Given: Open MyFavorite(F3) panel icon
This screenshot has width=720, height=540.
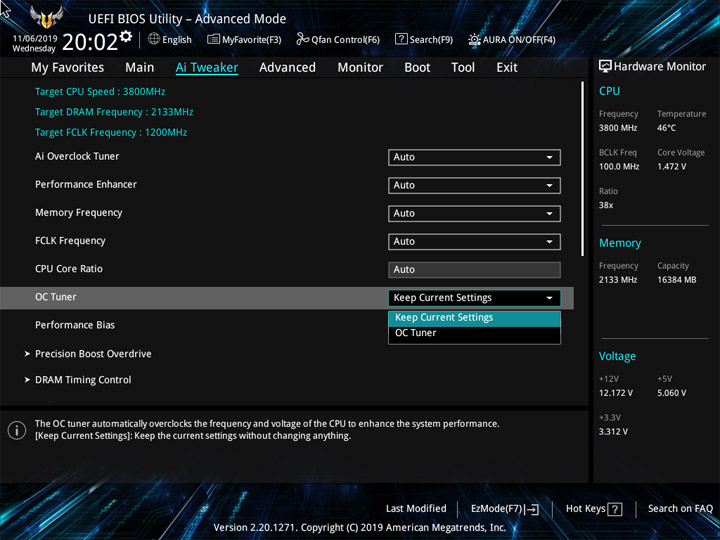Looking at the screenshot, I should pyautogui.click(x=213, y=39).
